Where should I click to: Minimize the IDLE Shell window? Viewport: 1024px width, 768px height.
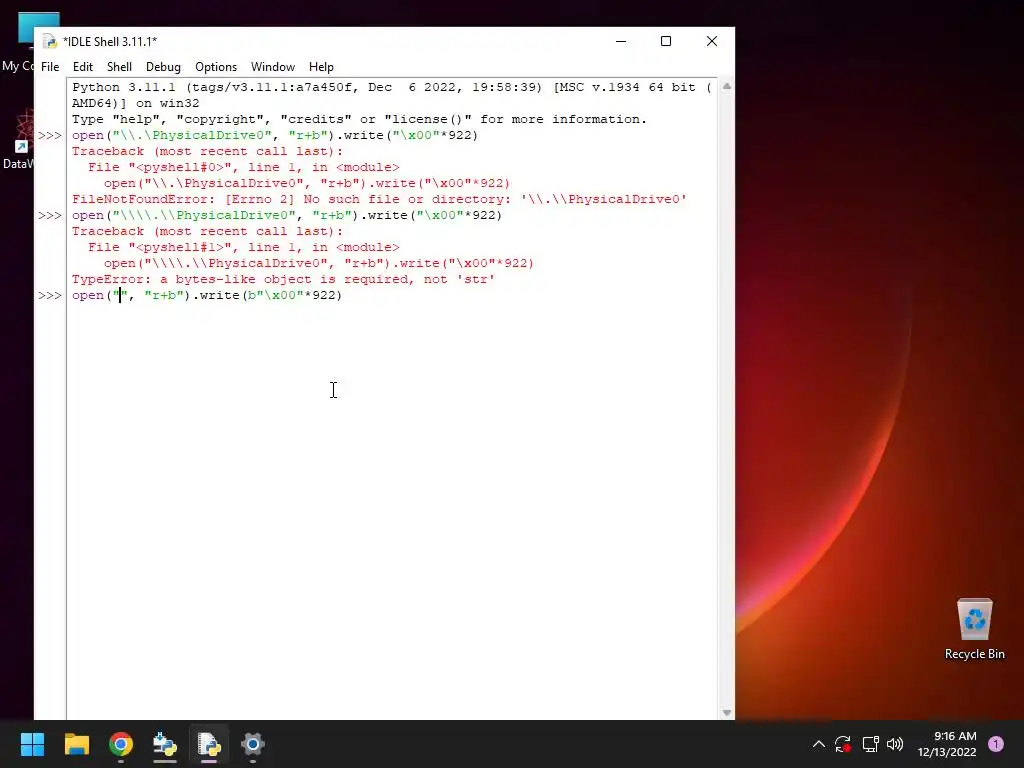[620, 41]
